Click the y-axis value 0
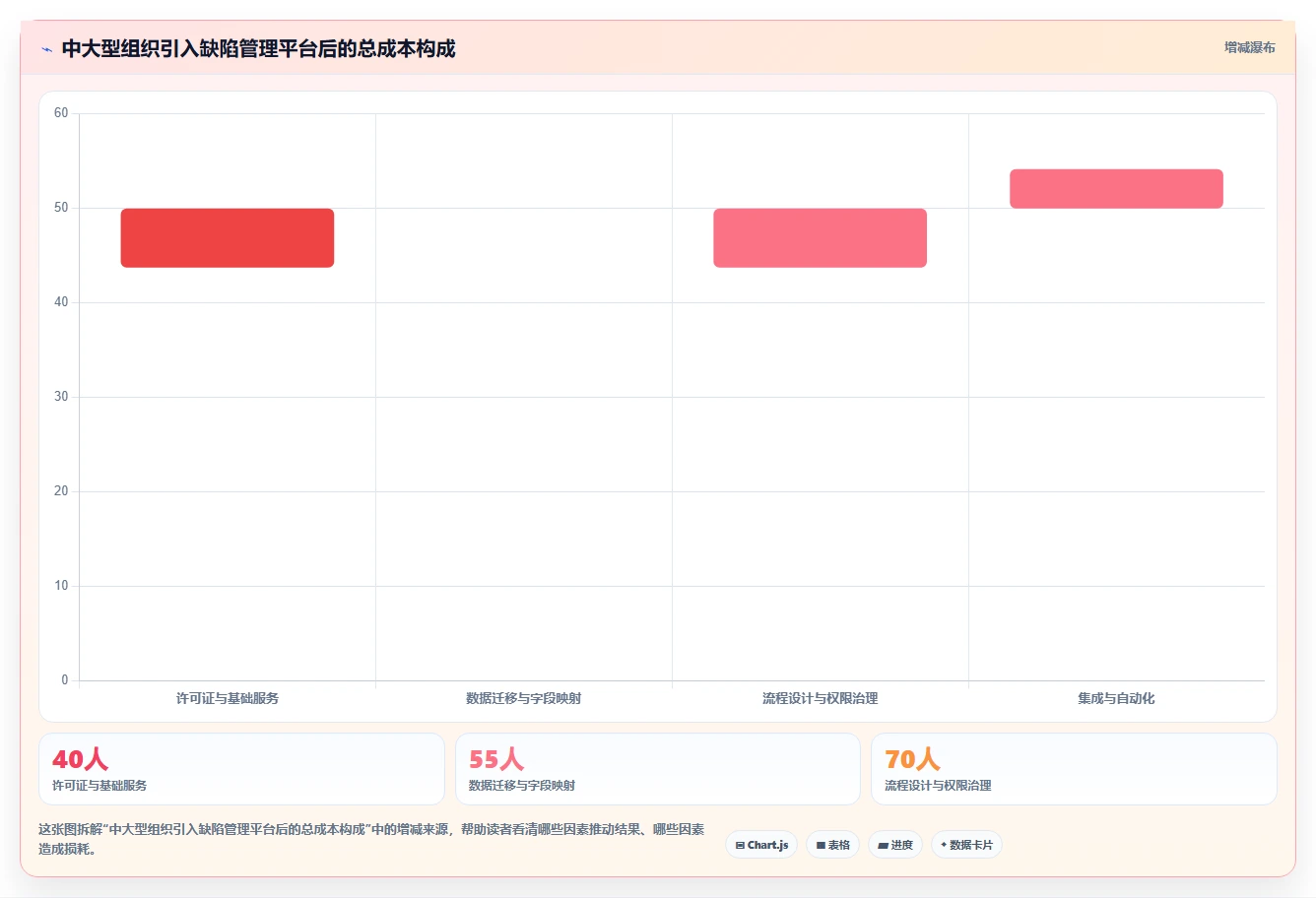This screenshot has width=1316, height=898. 65,680
